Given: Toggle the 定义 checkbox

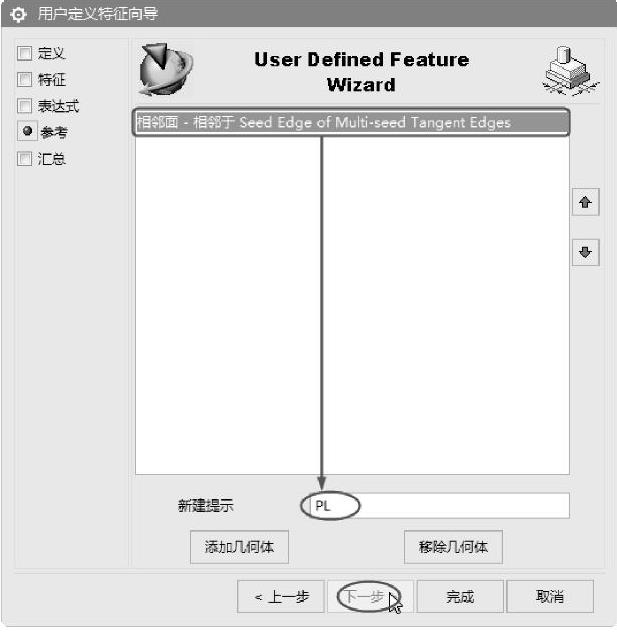Looking at the screenshot, I should tap(25, 53).
